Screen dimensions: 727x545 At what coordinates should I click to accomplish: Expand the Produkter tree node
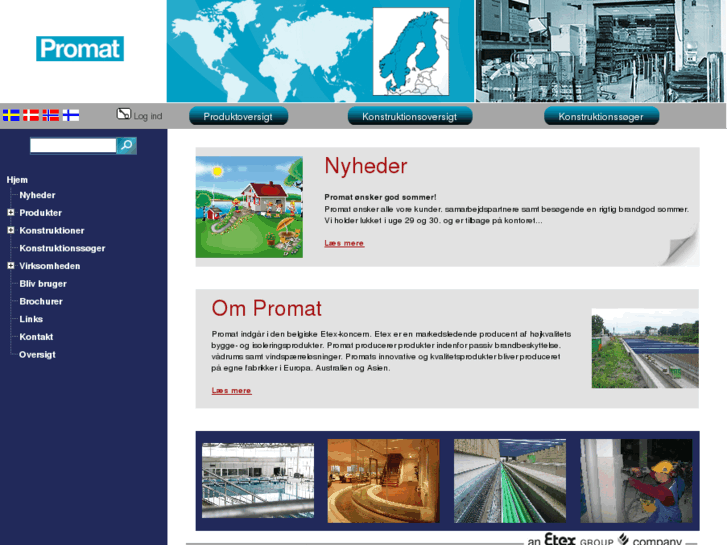11,212
